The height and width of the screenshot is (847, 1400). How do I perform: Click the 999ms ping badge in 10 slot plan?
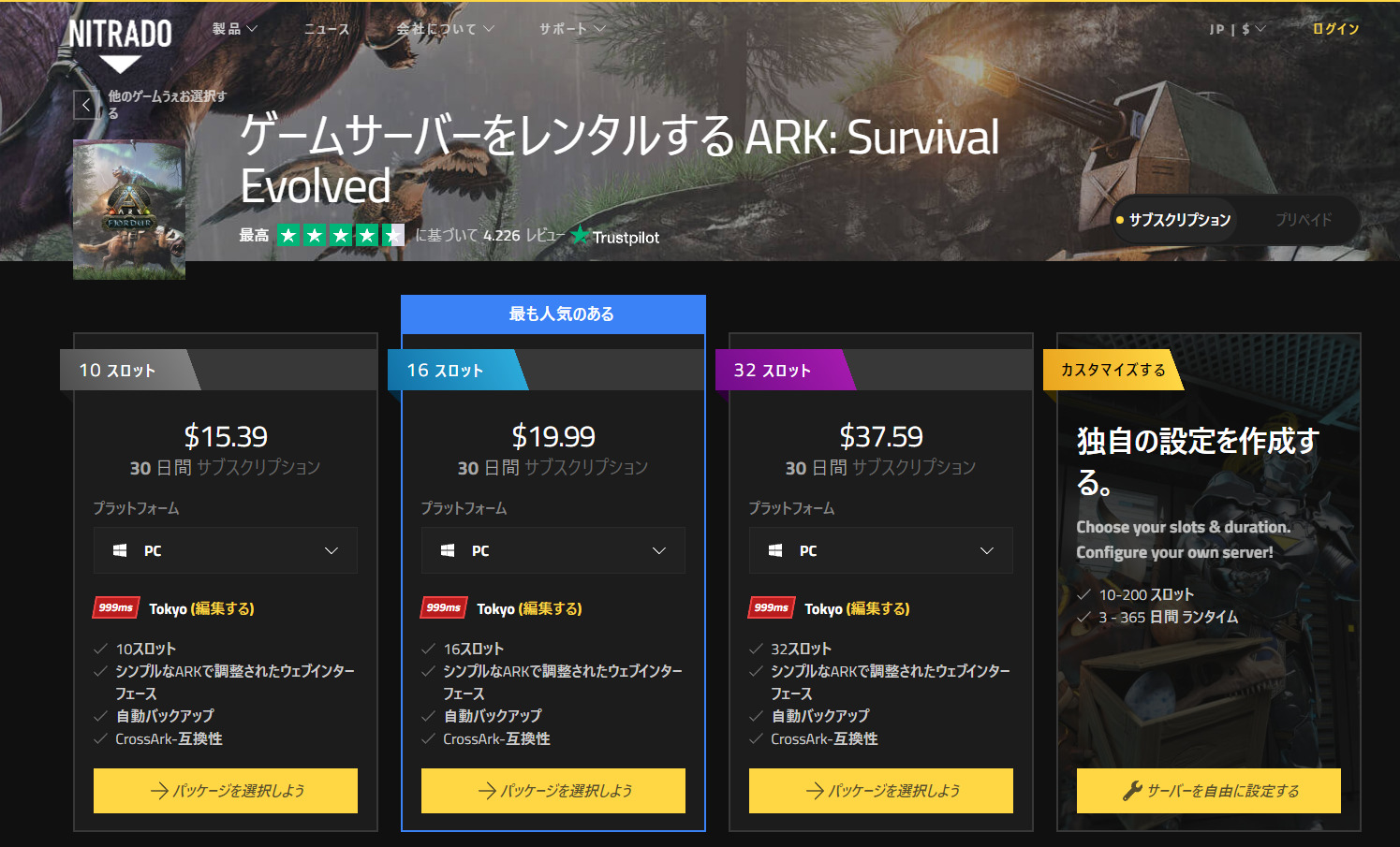point(116,608)
